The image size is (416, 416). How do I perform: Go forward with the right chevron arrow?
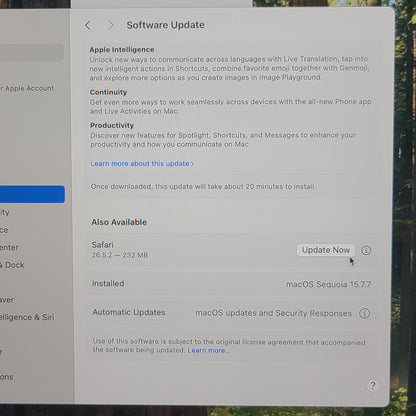(x=110, y=25)
